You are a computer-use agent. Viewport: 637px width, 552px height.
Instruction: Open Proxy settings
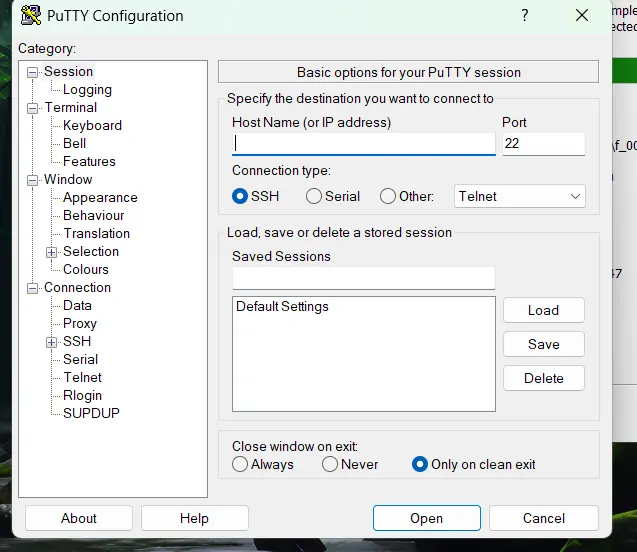click(80, 323)
